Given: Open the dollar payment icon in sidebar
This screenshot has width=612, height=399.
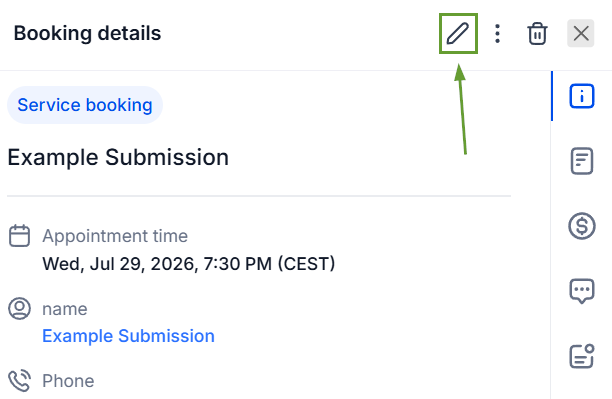Looking at the screenshot, I should [x=582, y=226].
